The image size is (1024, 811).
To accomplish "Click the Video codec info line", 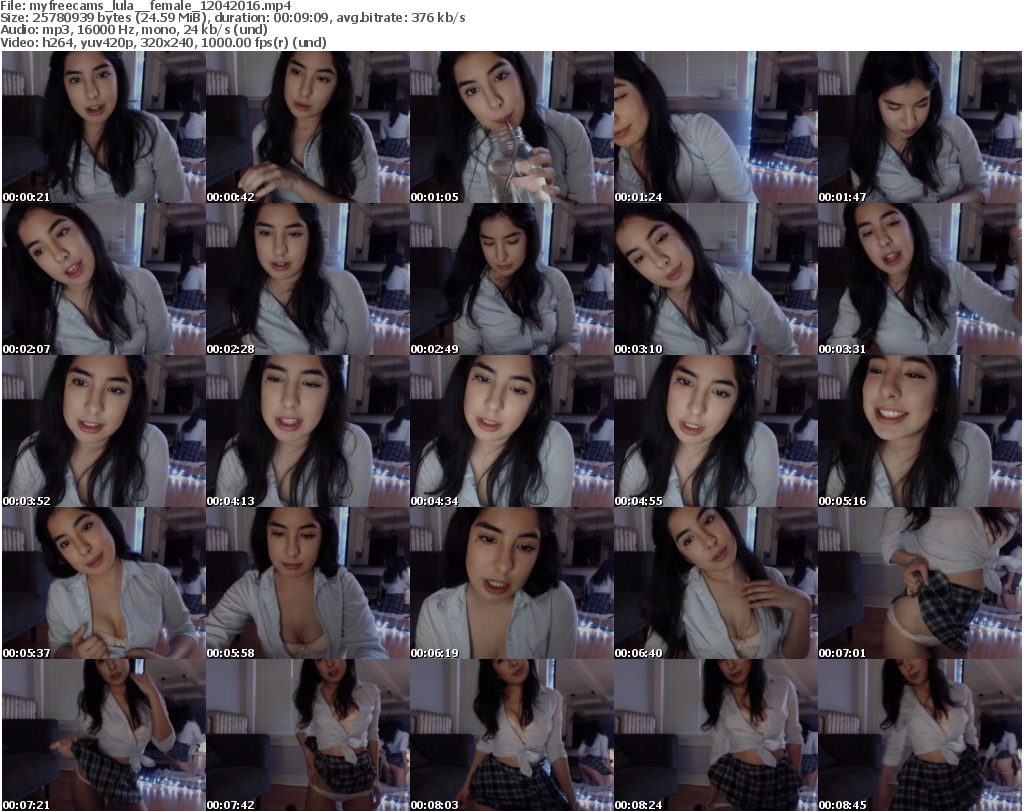I will 168,42.
